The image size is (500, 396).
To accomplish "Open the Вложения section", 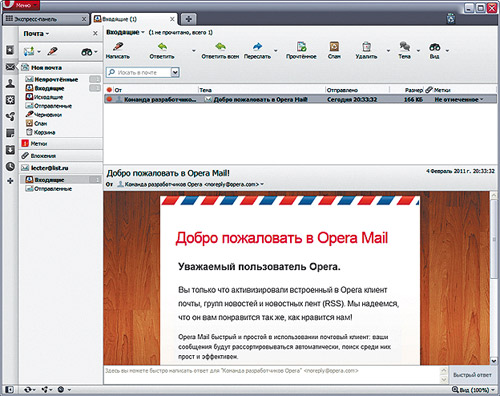I will click(61, 156).
